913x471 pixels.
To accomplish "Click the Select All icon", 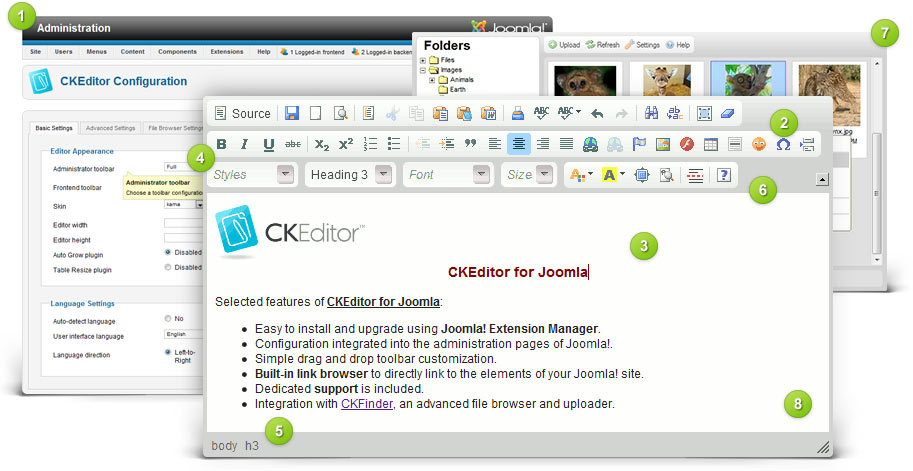I will [x=704, y=114].
